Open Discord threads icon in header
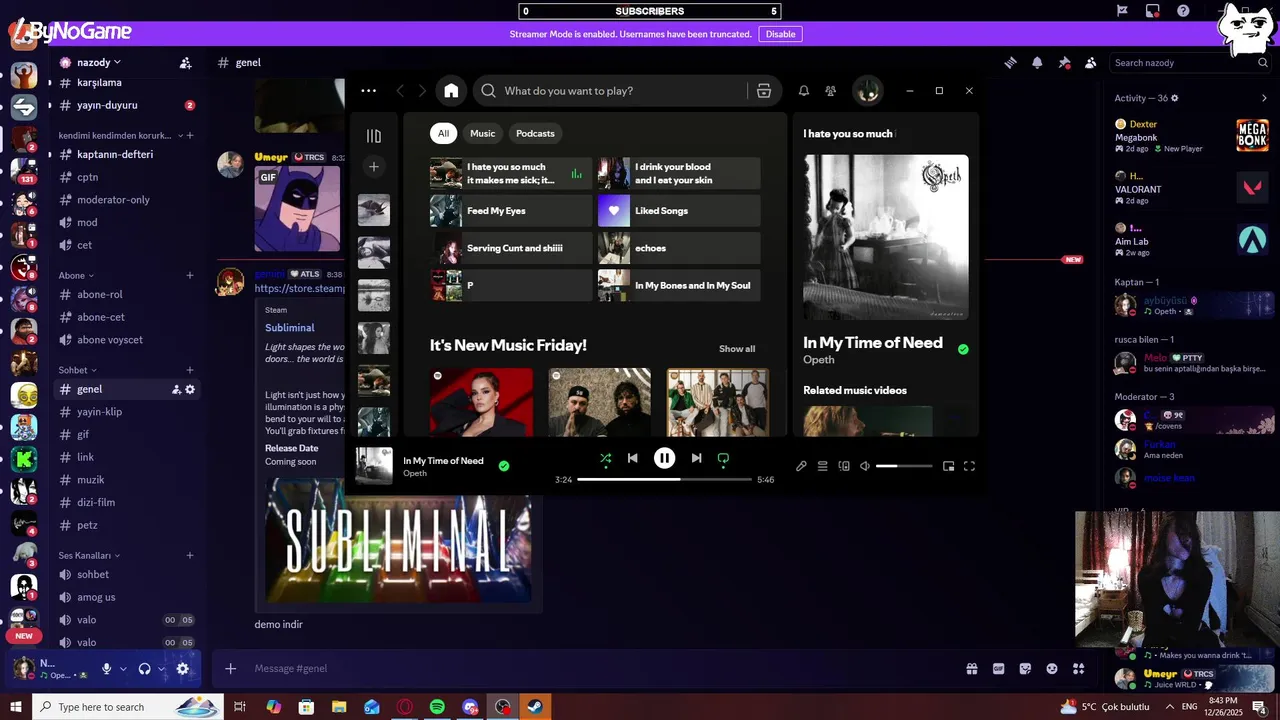Viewport: 1280px width, 720px height. click(1011, 63)
